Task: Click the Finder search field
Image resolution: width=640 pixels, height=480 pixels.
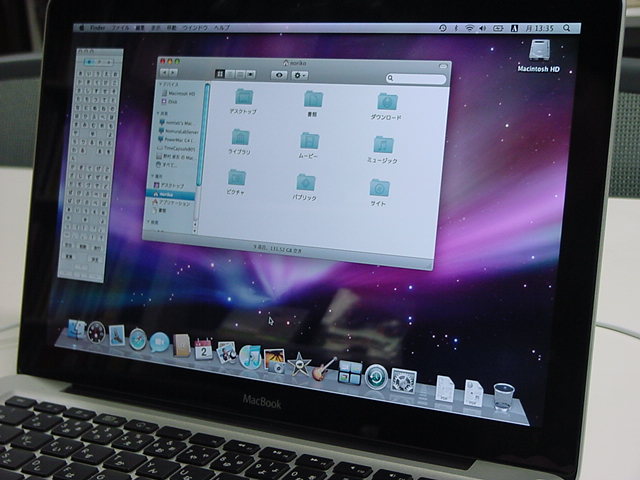Action: [417, 79]
